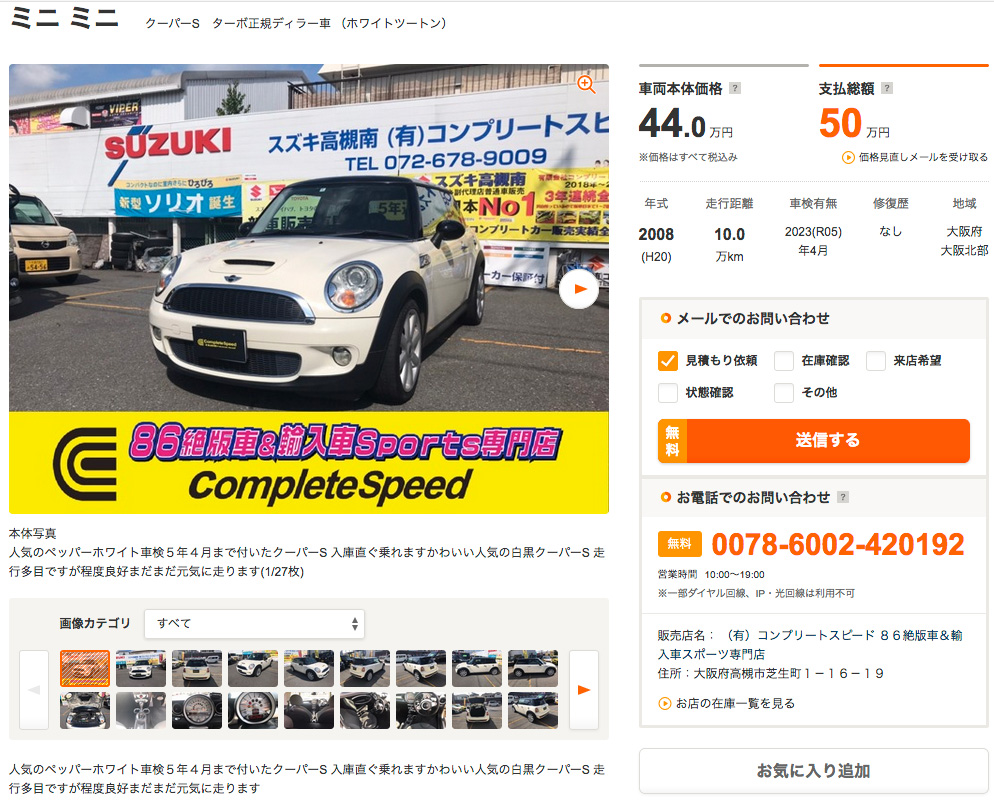Check the 在庫確認 checkbox
Image resolution: width=994 pixels, height=805 pixels.
(x=784, y=361)
